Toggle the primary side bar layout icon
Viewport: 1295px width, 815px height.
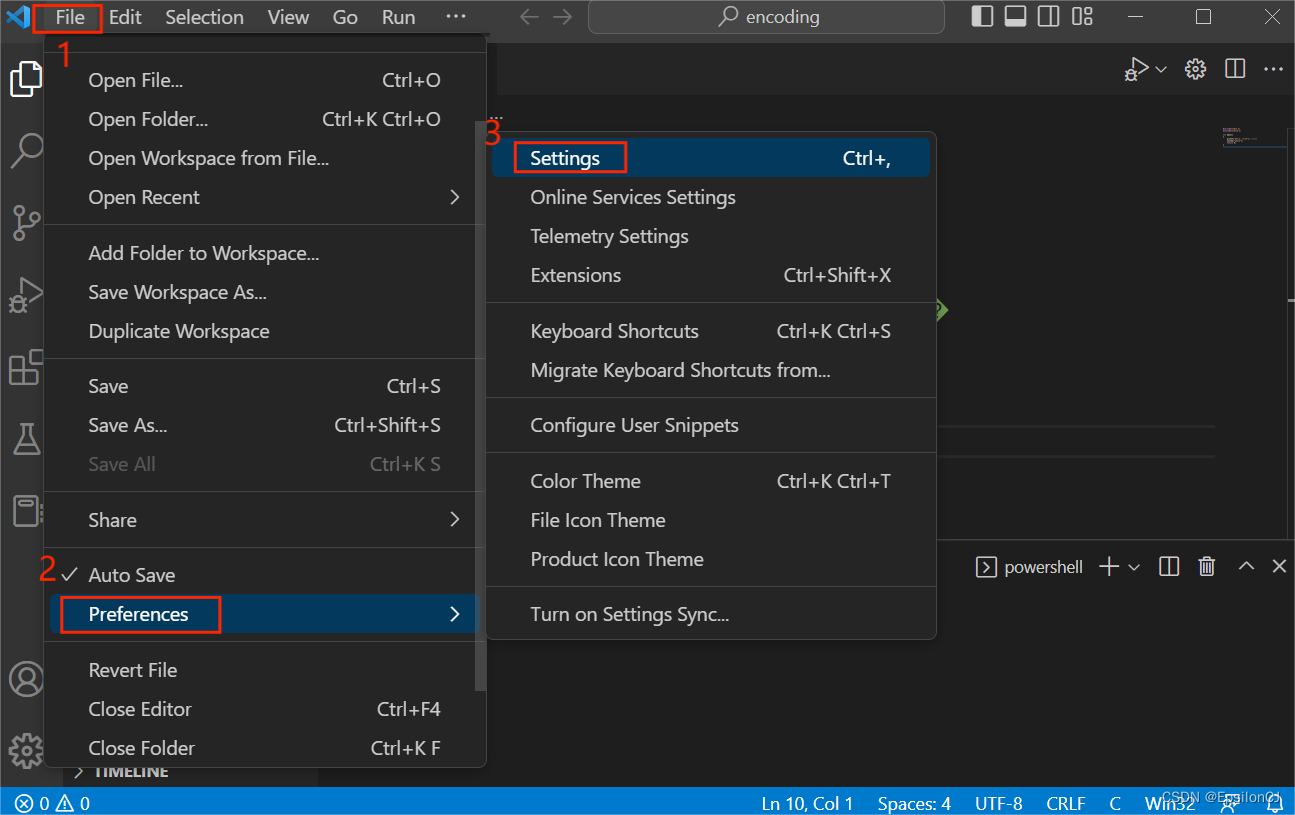(x=983, y=16)
